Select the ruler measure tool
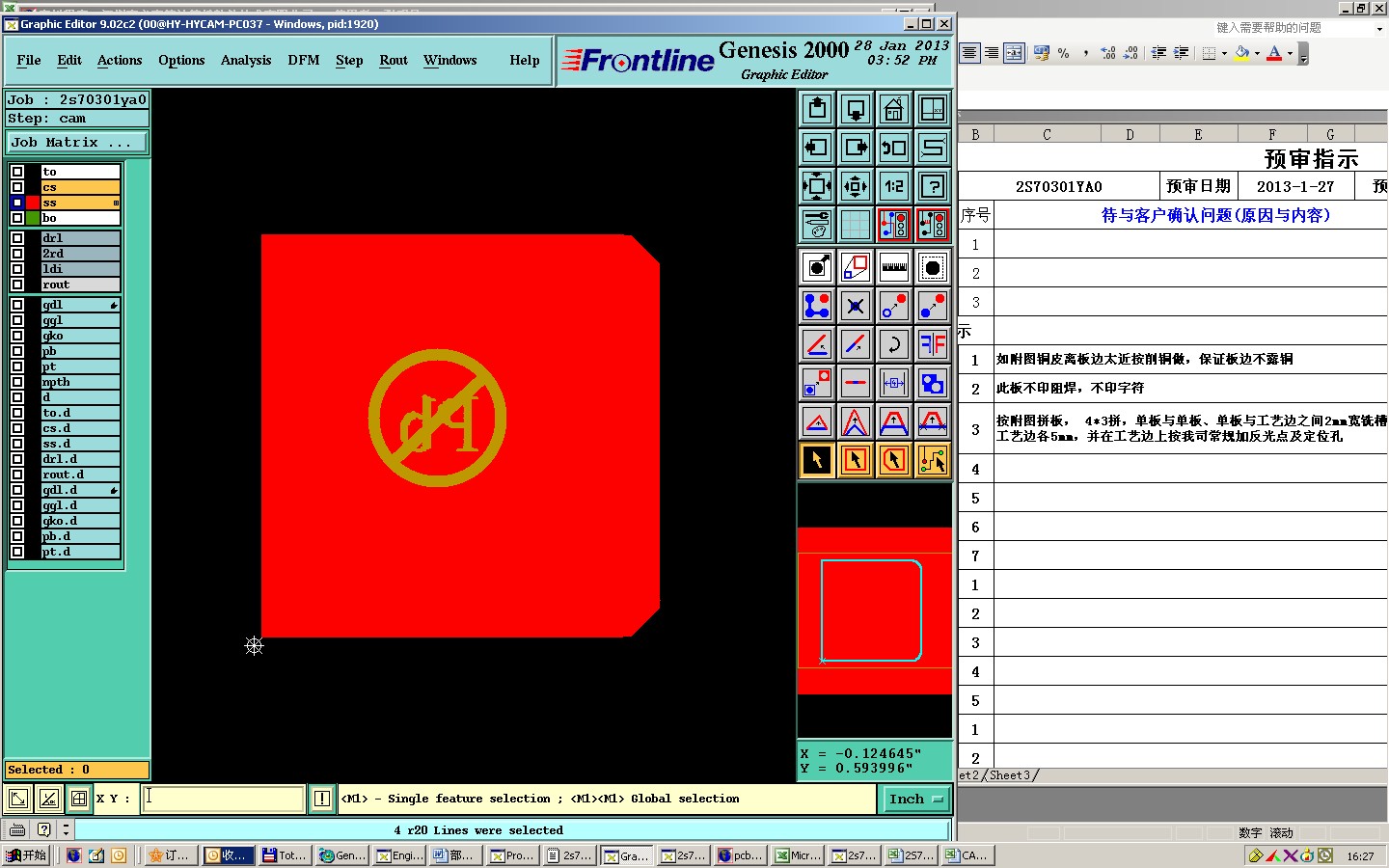This screenshot has width=1389, height=868. (x=894, y=267)
